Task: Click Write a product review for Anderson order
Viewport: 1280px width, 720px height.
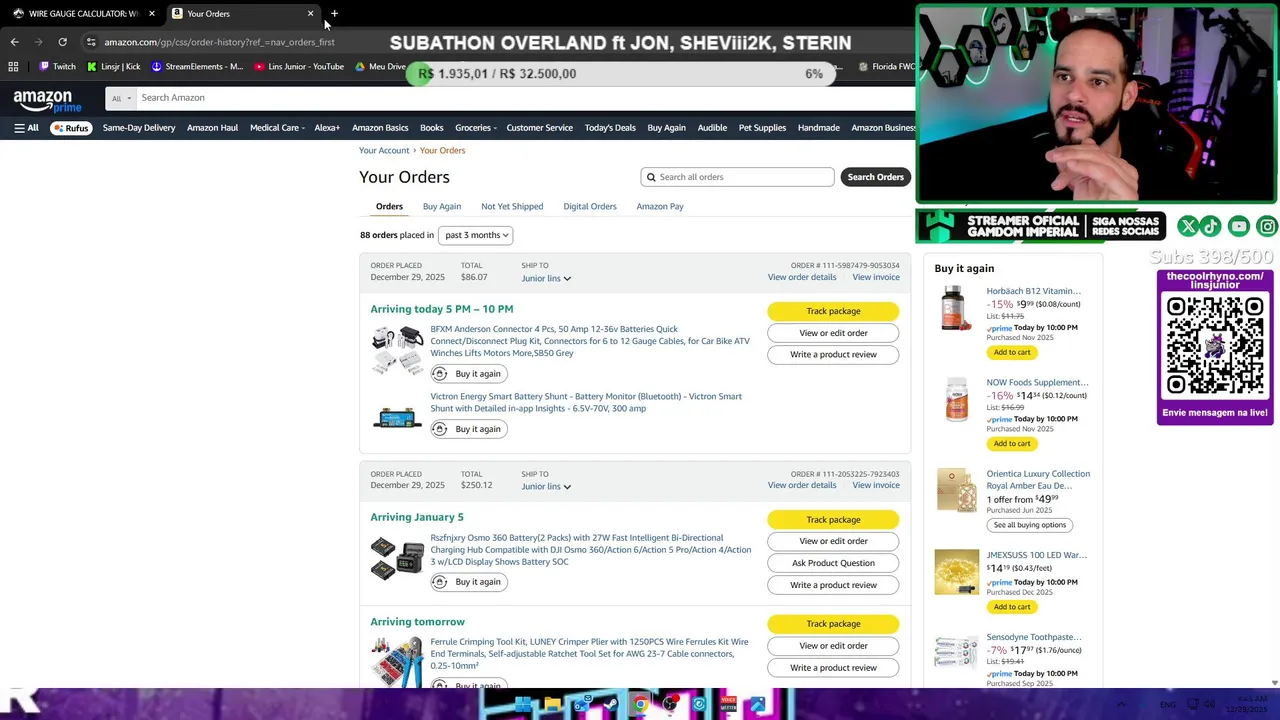Action: tap(833, 355)
